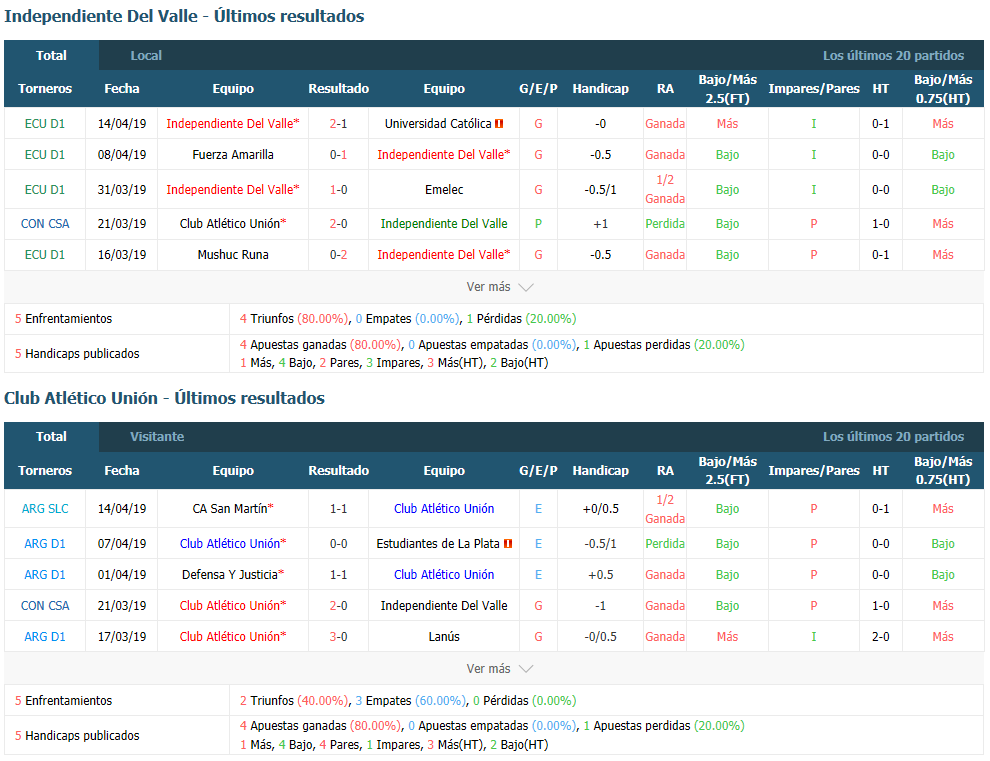Switch to the Local tab
The width and height of the screenshot is (990, 761).
point(146,56)
